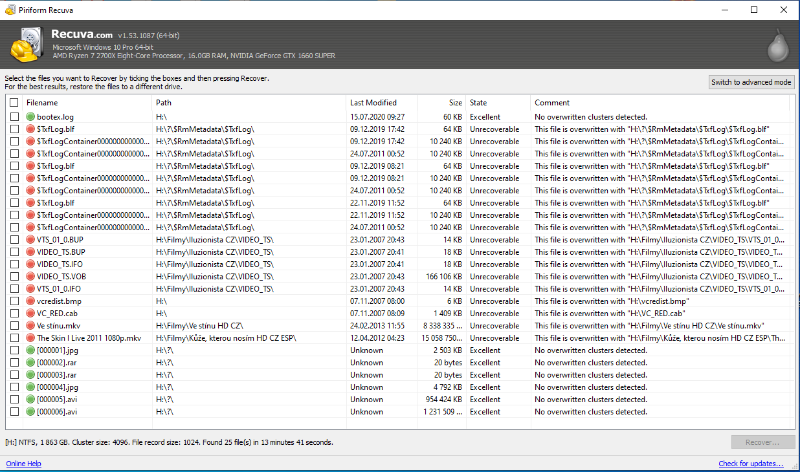Sort list by Filename column header

[42, 103]
